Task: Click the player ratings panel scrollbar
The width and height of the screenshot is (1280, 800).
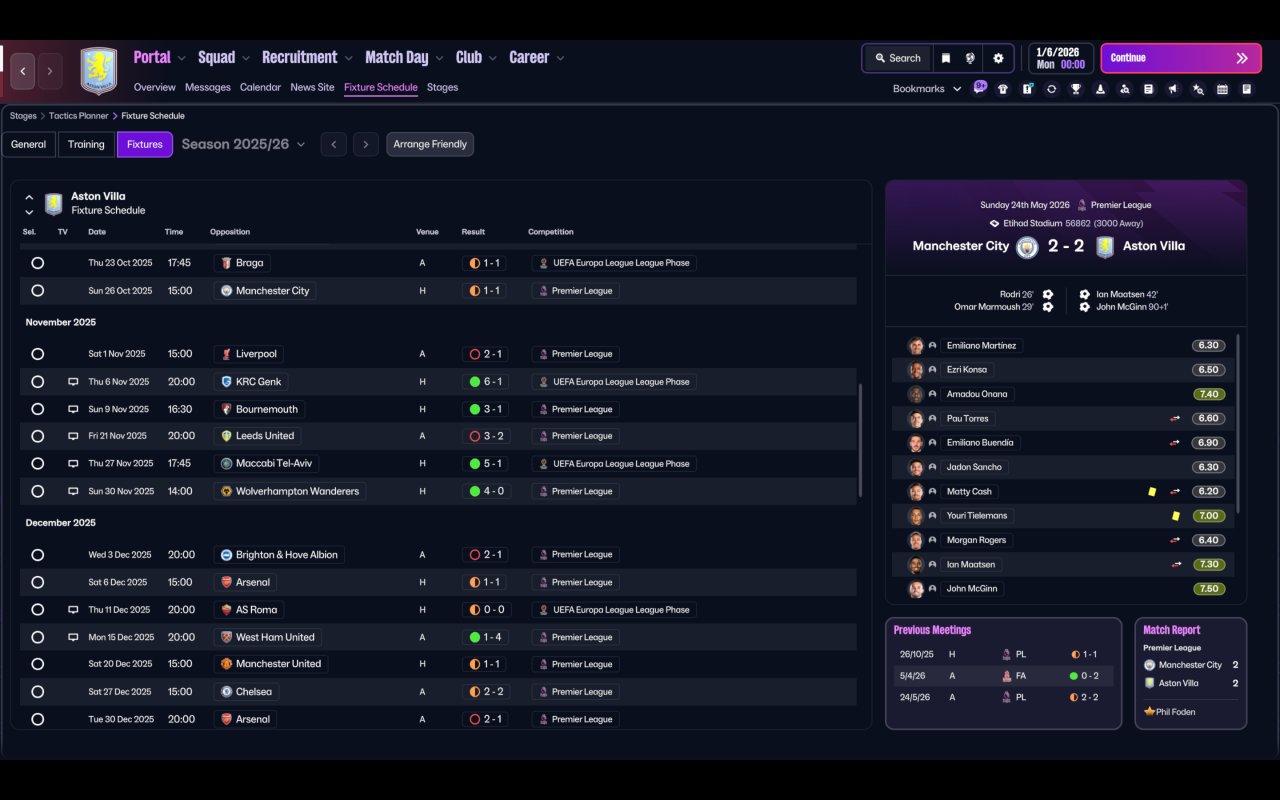Action: (1238, 425)
